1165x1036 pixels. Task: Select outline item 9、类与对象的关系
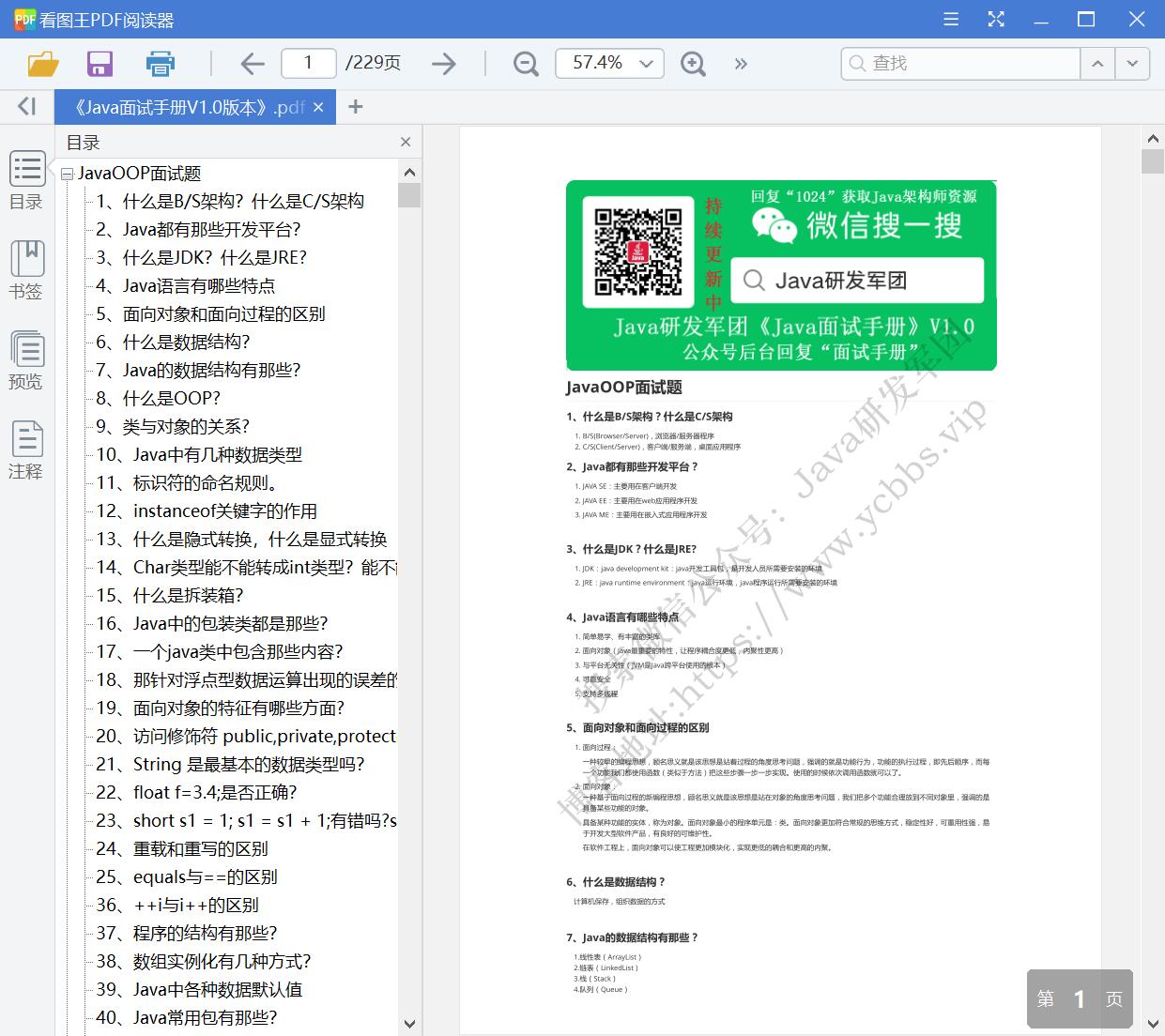[x=173, y=426]
